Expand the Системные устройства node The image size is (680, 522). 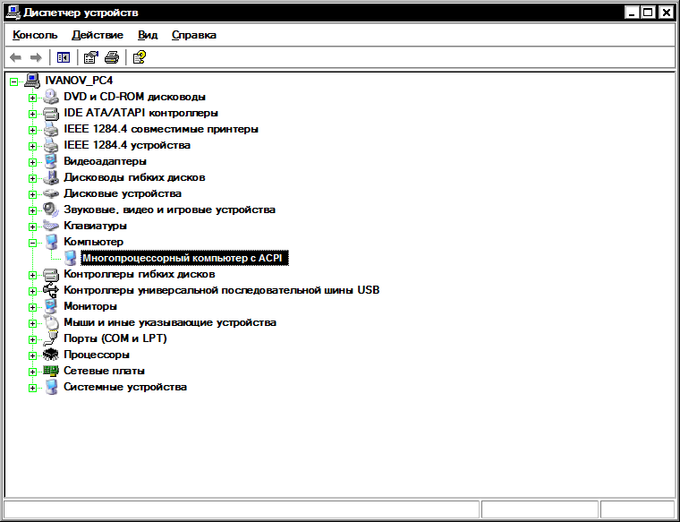pyautogui.click(x=33, y=388)
